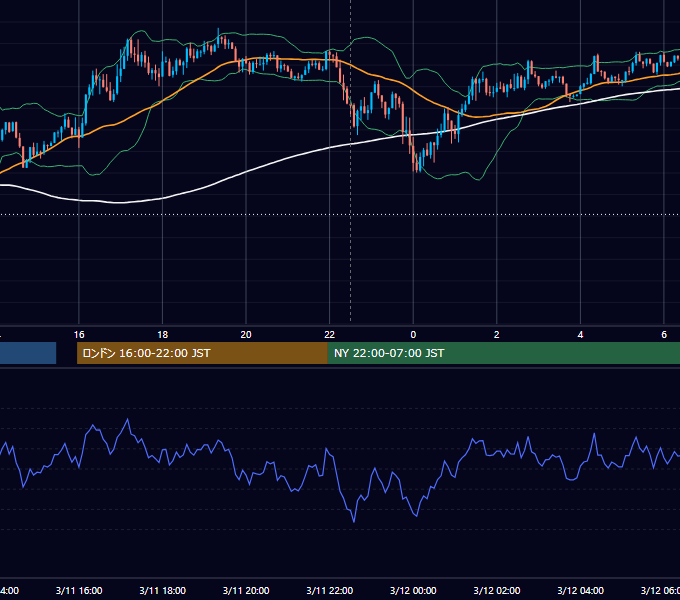
Task: Click the 18 hour label on price chart axis
Action: pyautogui.click(x=163, y=335)
